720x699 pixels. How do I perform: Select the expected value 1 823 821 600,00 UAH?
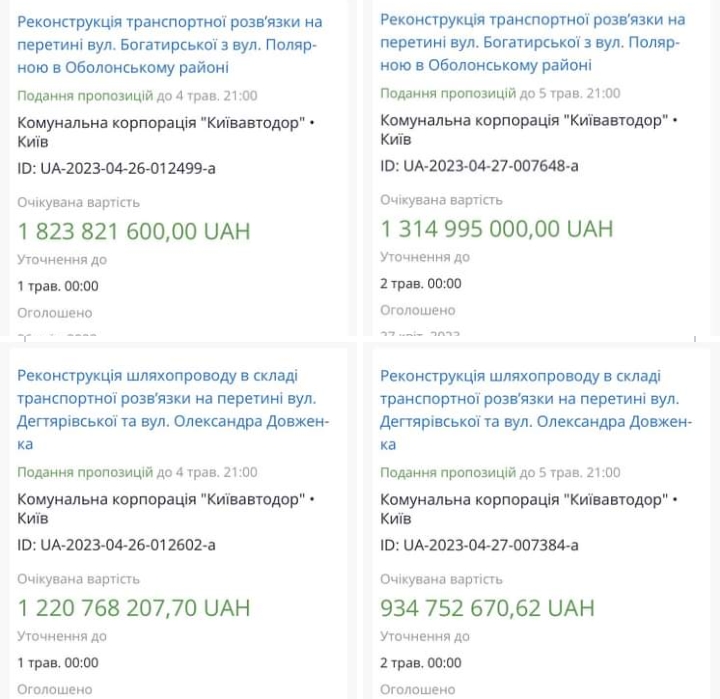point(134,232)
